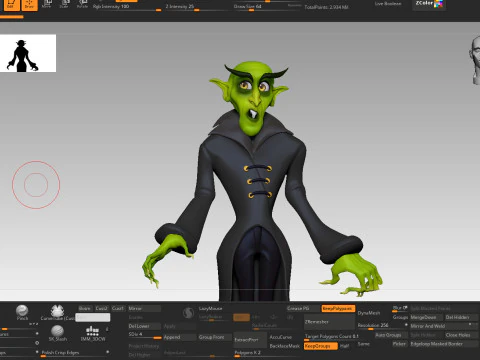This screenshot has width=480, height=360.
Task: Adjust the LazyRadius slider
Action: pyautogui.click(x=215, y=317)
